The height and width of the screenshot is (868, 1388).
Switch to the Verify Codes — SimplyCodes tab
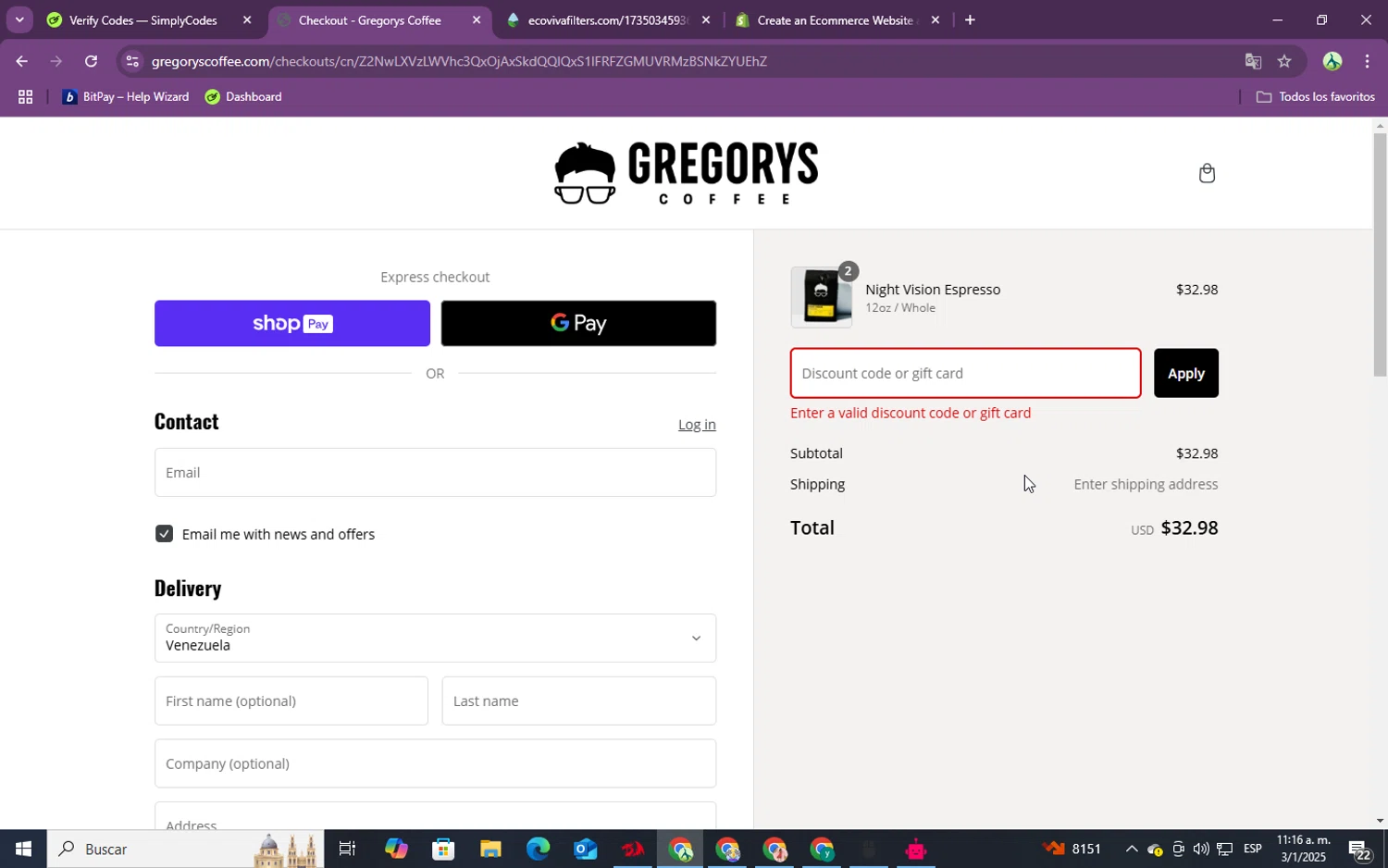[x=143, y=19]
